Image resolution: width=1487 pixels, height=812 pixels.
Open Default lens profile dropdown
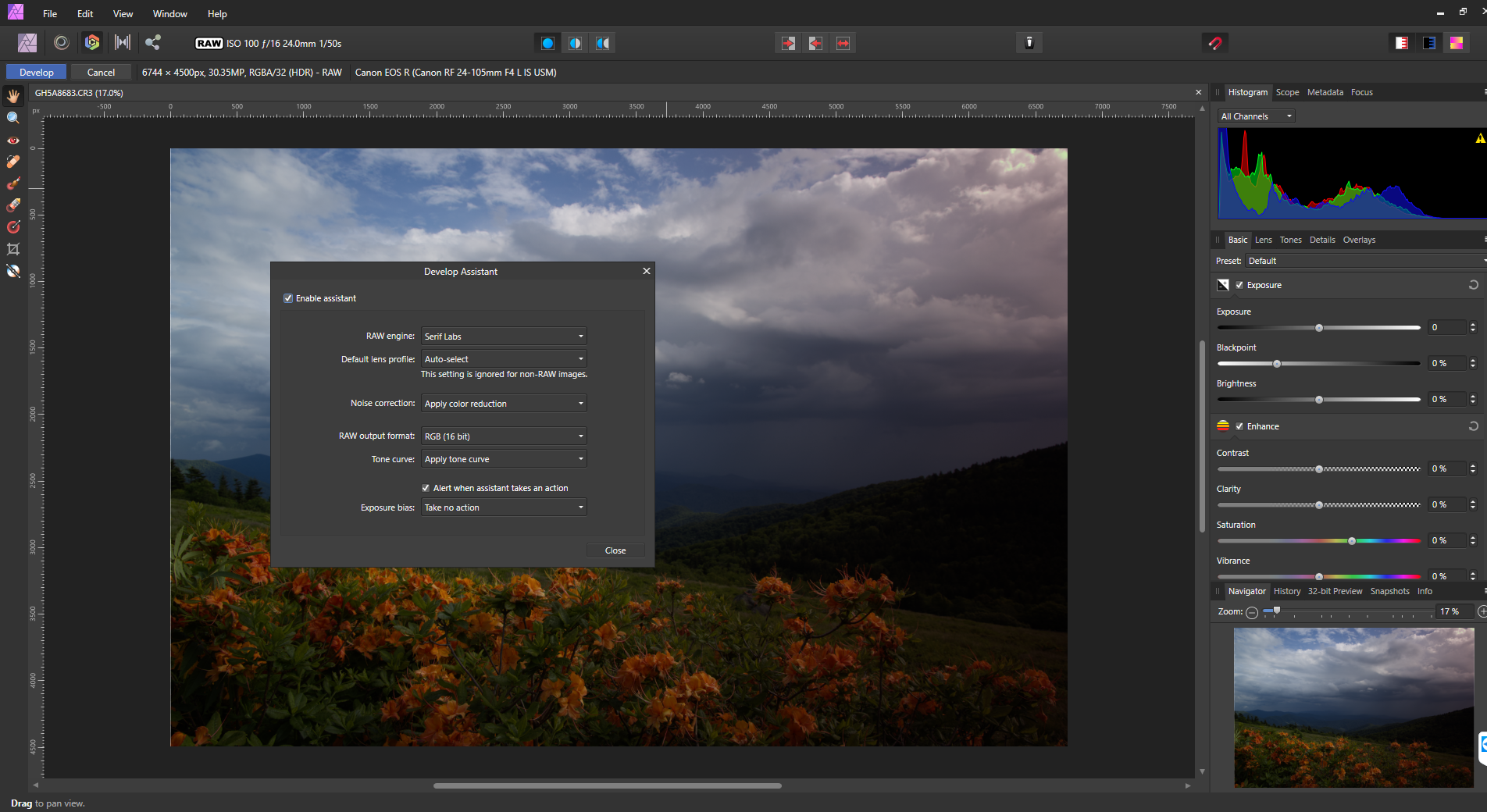pyautogui.click(x=504, y=359)
